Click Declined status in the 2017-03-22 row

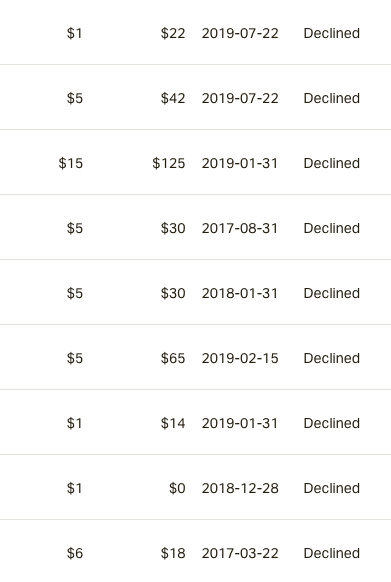pos(332,553)
